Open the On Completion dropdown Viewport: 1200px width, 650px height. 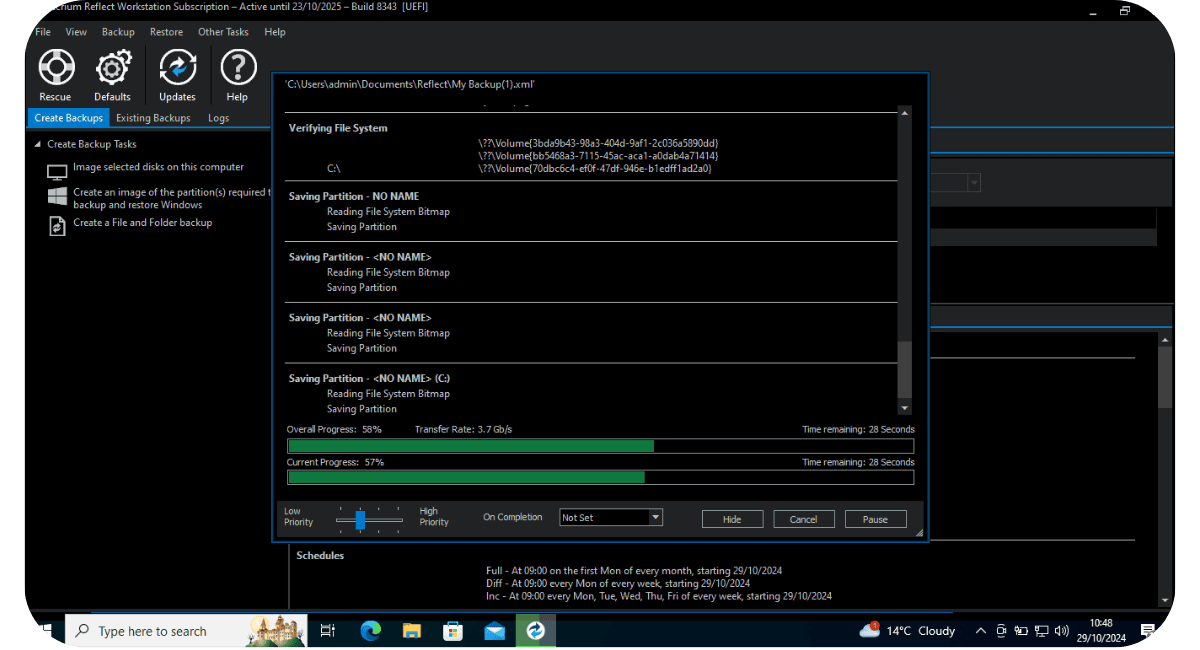pos(655,518)
